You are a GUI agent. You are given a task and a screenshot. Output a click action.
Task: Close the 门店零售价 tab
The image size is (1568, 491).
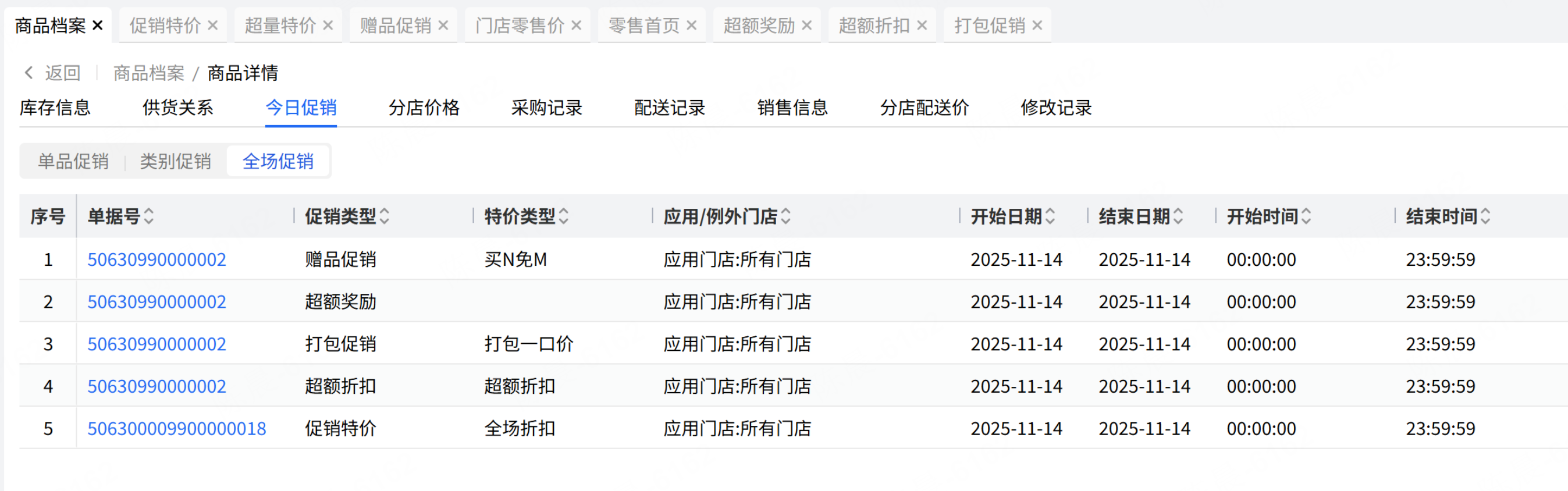coord(577,26)
